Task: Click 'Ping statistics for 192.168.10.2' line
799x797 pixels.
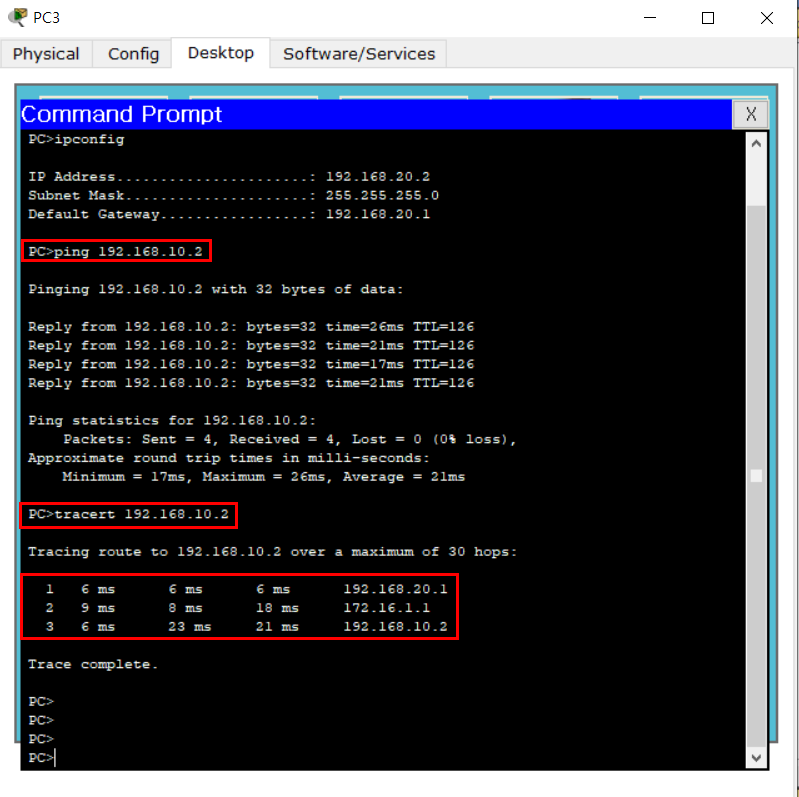Action: click(172, 421)
